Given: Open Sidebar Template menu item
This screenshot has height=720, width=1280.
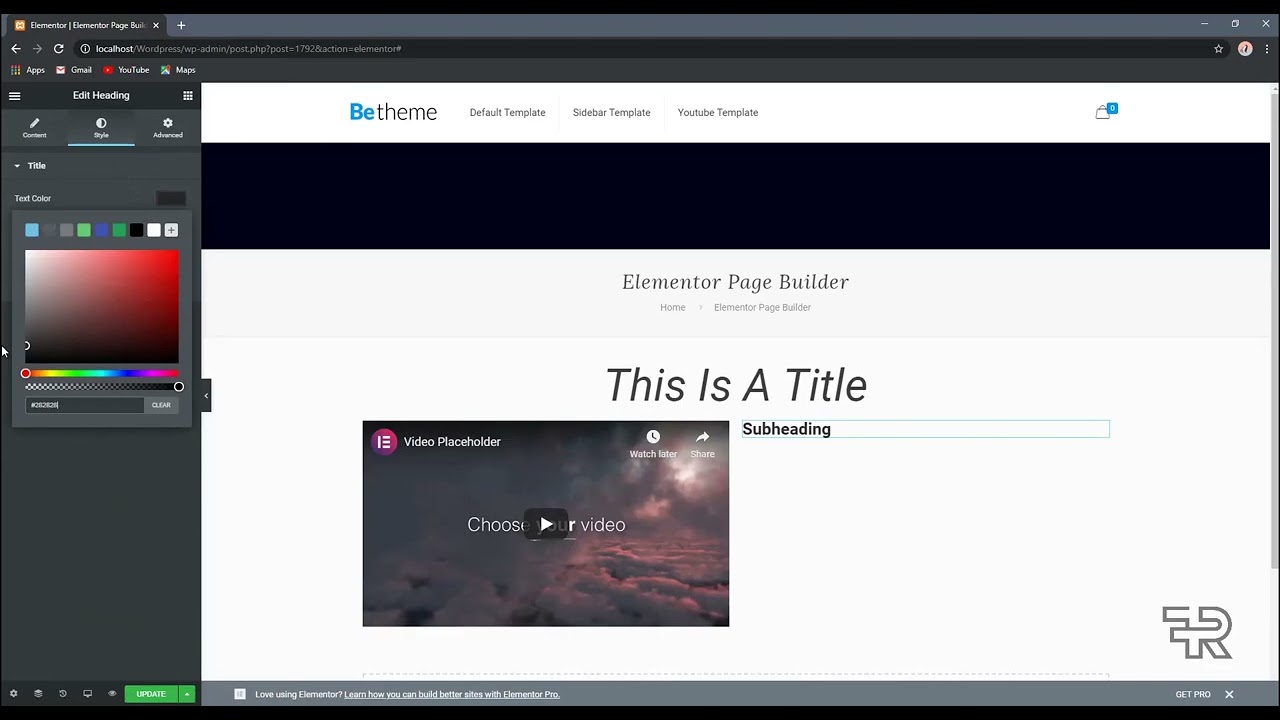Looking at the screenshot, I should (612, 113).
